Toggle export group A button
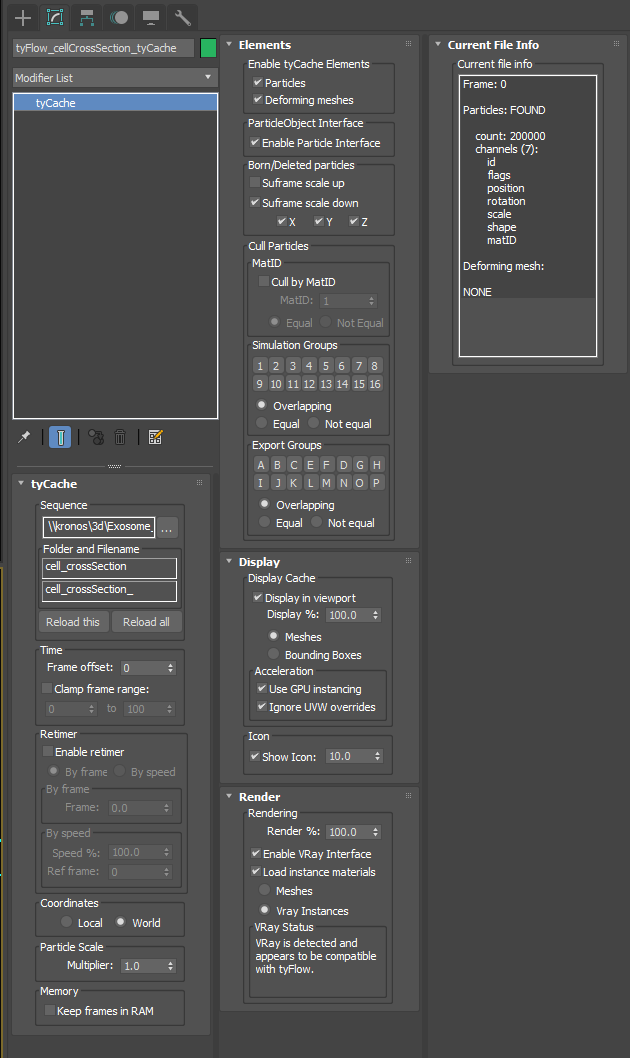Image resolution: width=630 pixels, height=1058 pixels. point(261,465)
